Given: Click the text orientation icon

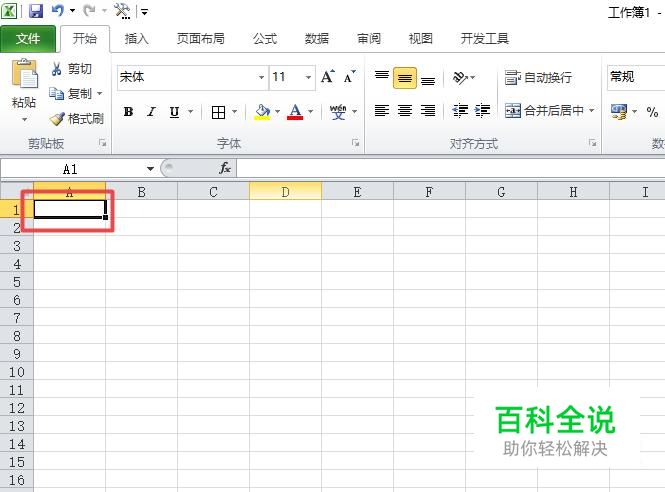Looking at the screenshot, I should point(461,78).
